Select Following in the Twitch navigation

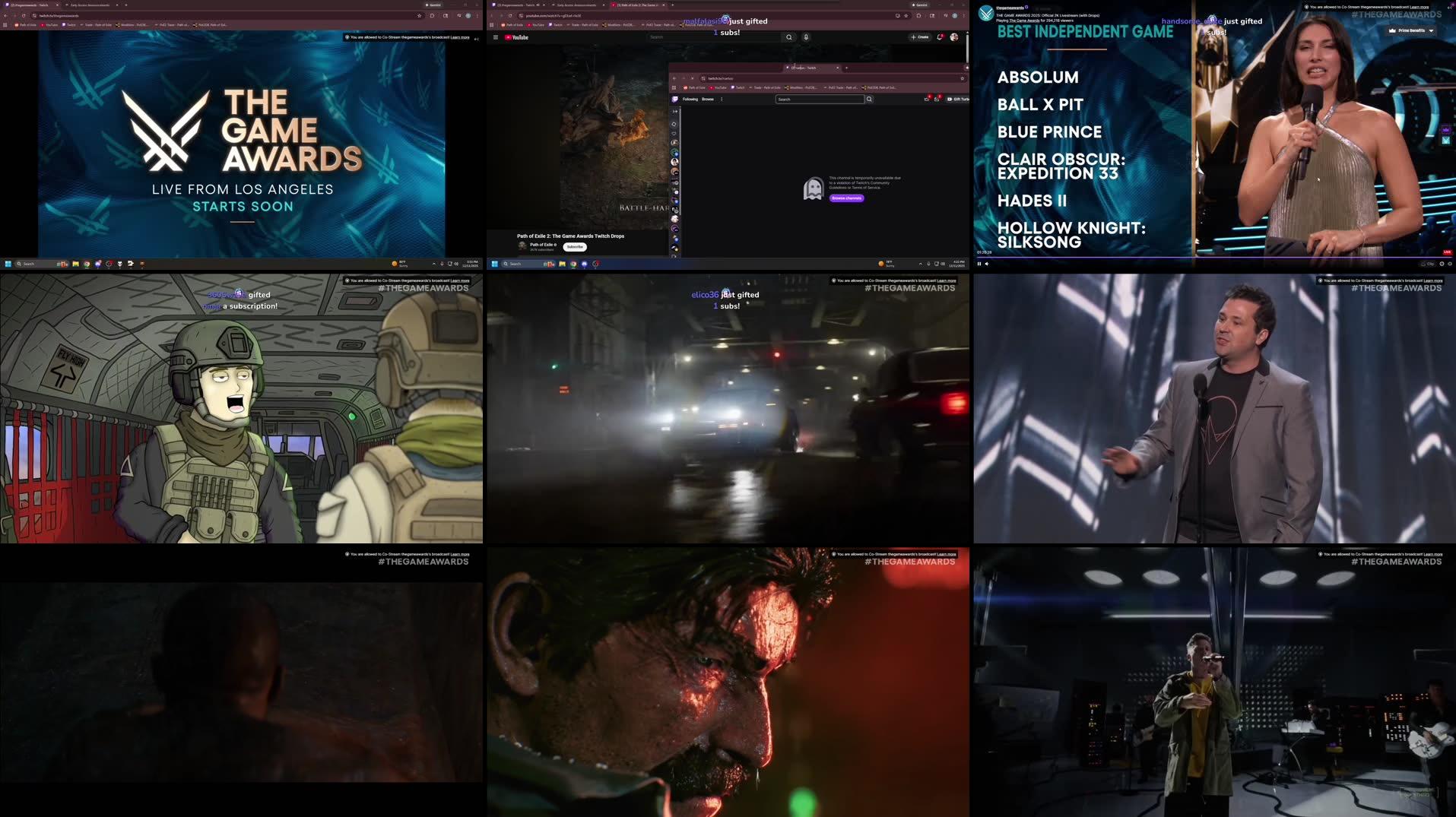[690, 99]
